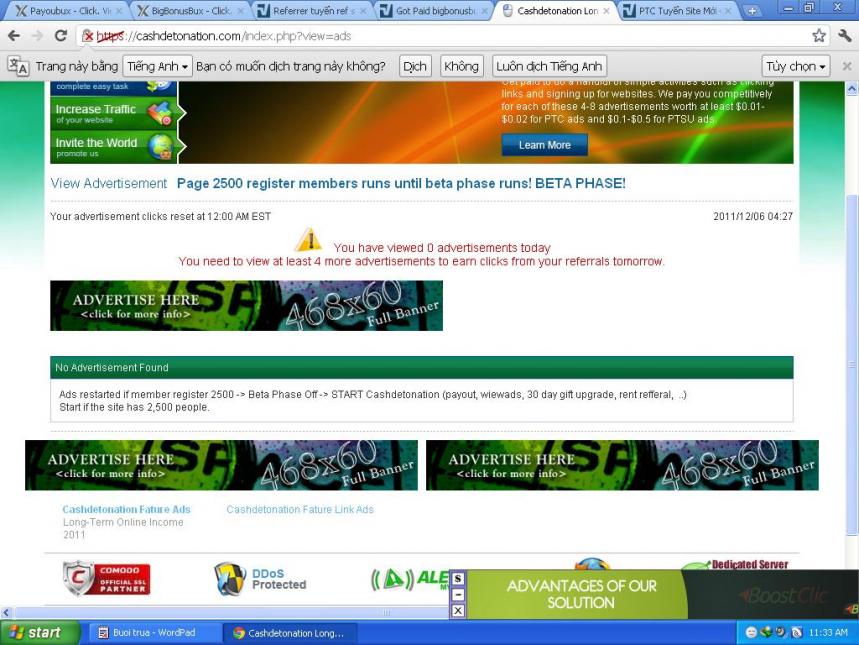Open the Windows start menu
The height and width of the screenshot is (645, 859).
(x=38, y=633)
